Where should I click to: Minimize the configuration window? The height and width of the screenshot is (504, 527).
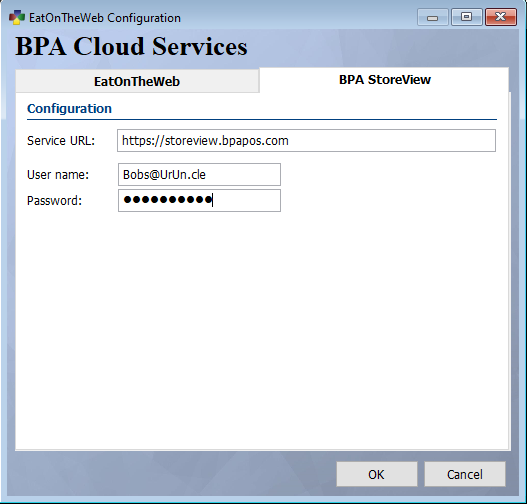[433, 17]
